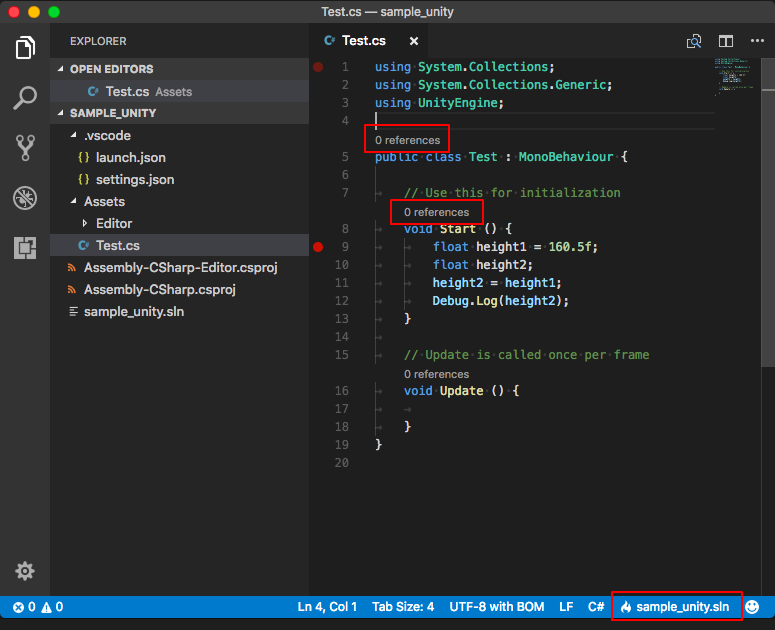Collapse the Open Editors section
Viewport: 775px width, 630px height.
[61, 69]
